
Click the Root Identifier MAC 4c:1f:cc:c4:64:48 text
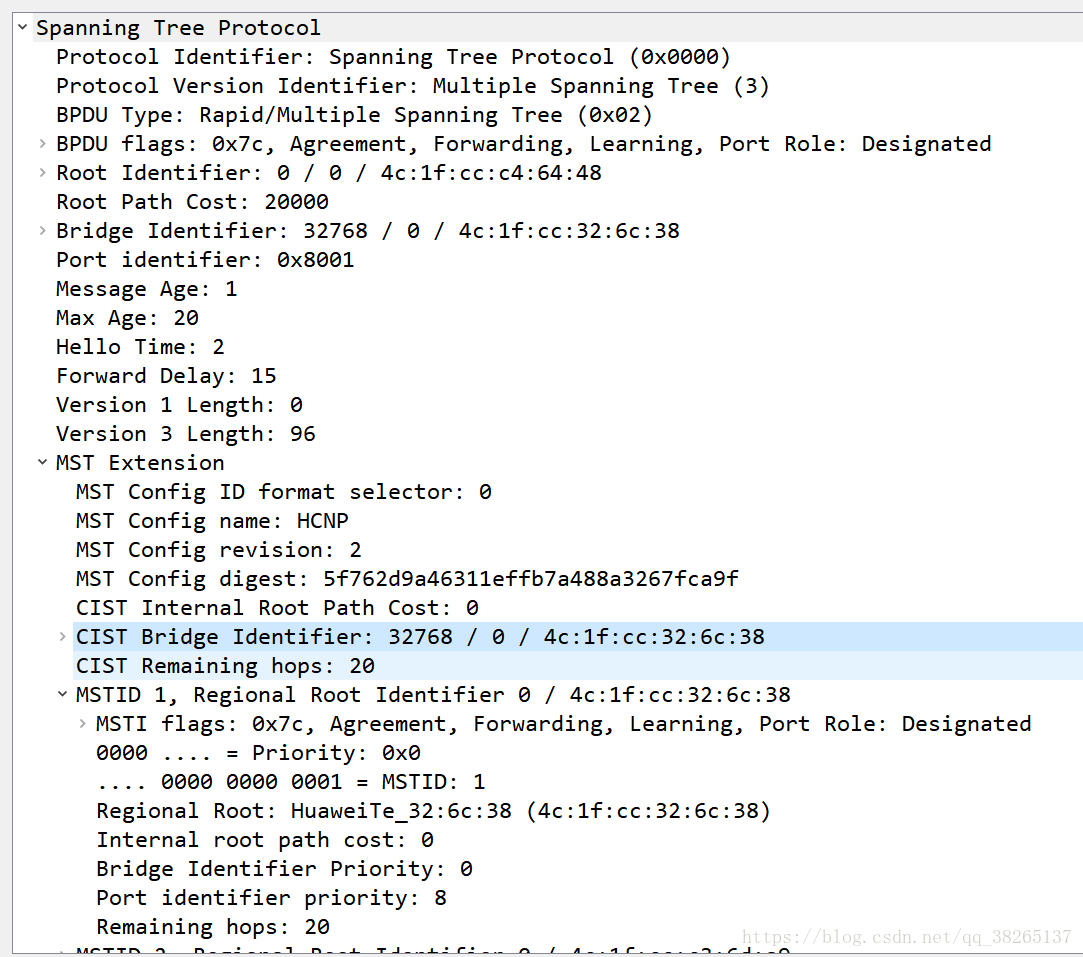[491, 173]
